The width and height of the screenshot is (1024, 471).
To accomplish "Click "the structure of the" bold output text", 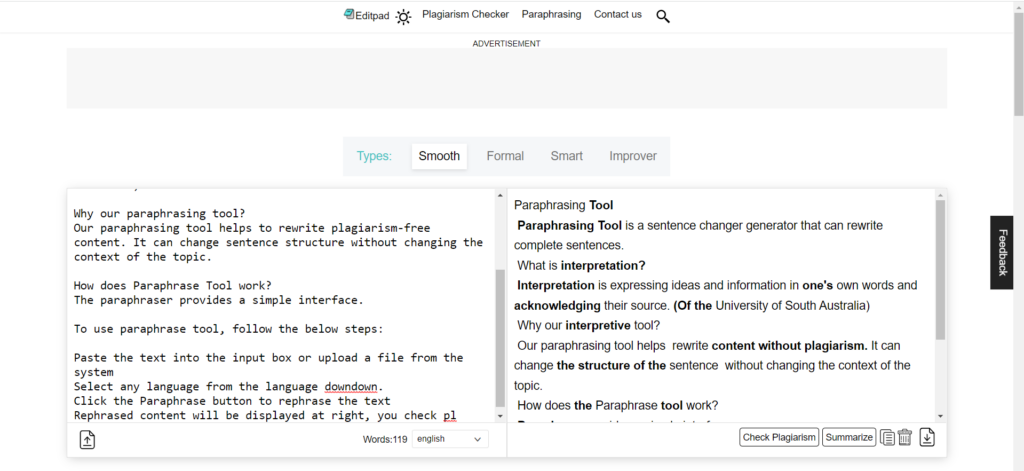I will tap(611, 366).
